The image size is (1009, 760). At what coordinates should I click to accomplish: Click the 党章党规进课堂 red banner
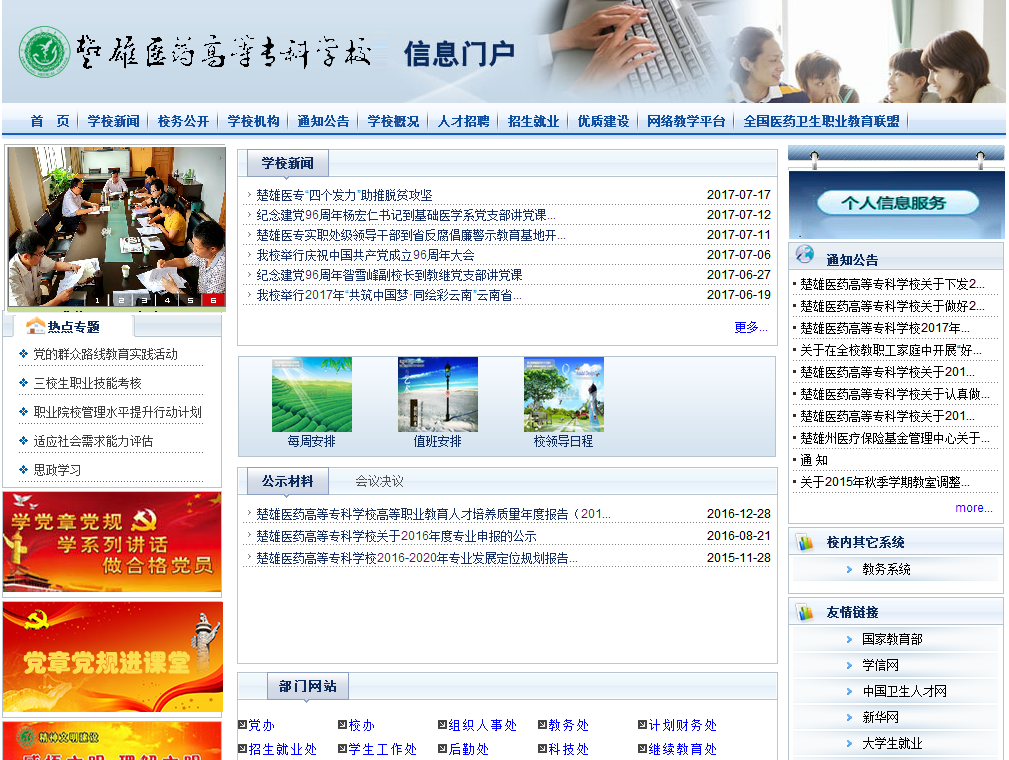[x=112, y=657]
